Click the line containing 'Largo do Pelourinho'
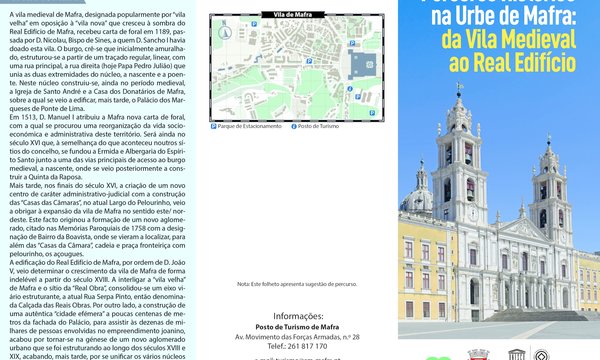 tap(97, 203)
